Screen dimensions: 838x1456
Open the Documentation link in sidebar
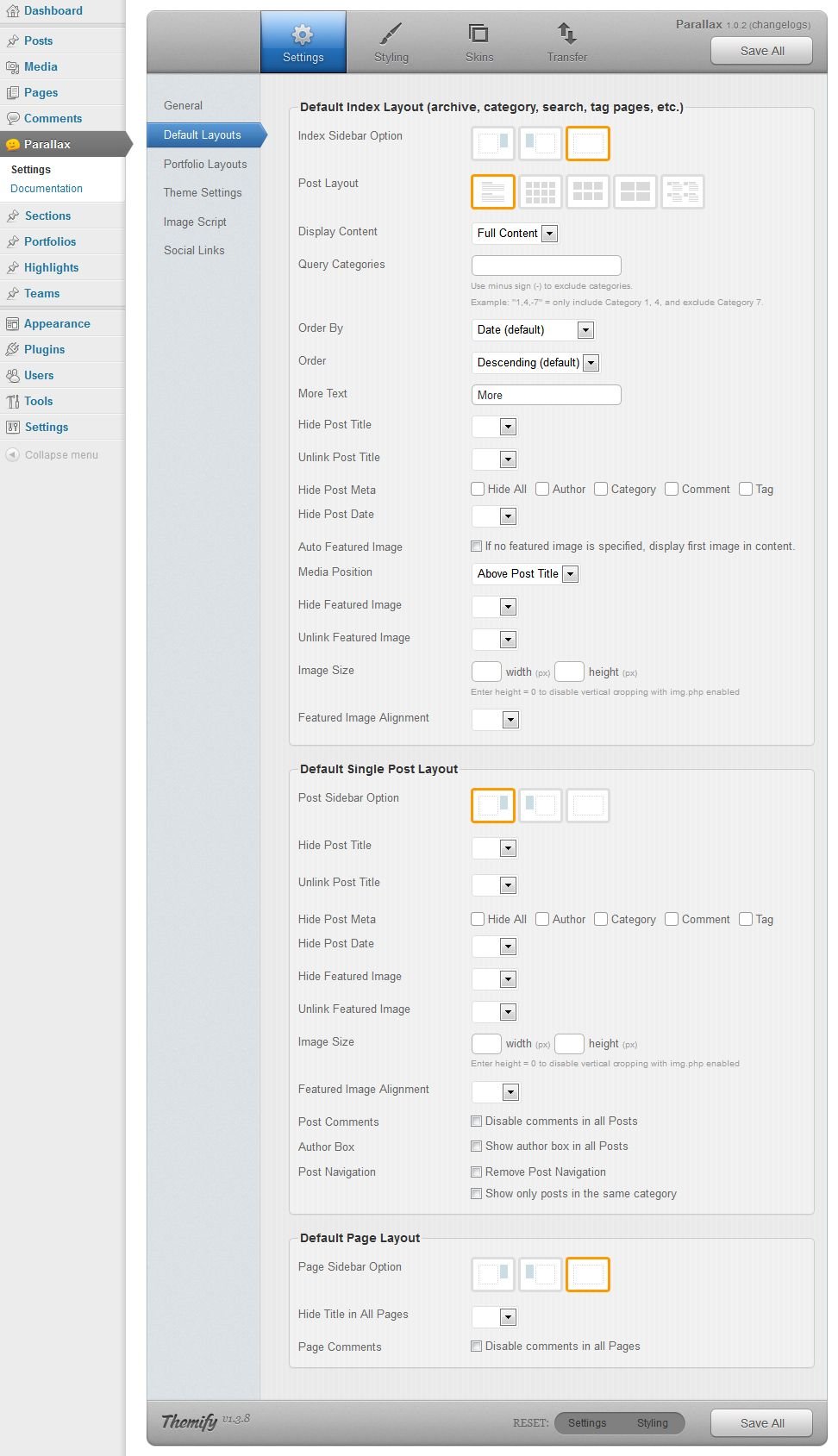click(47, 188)
